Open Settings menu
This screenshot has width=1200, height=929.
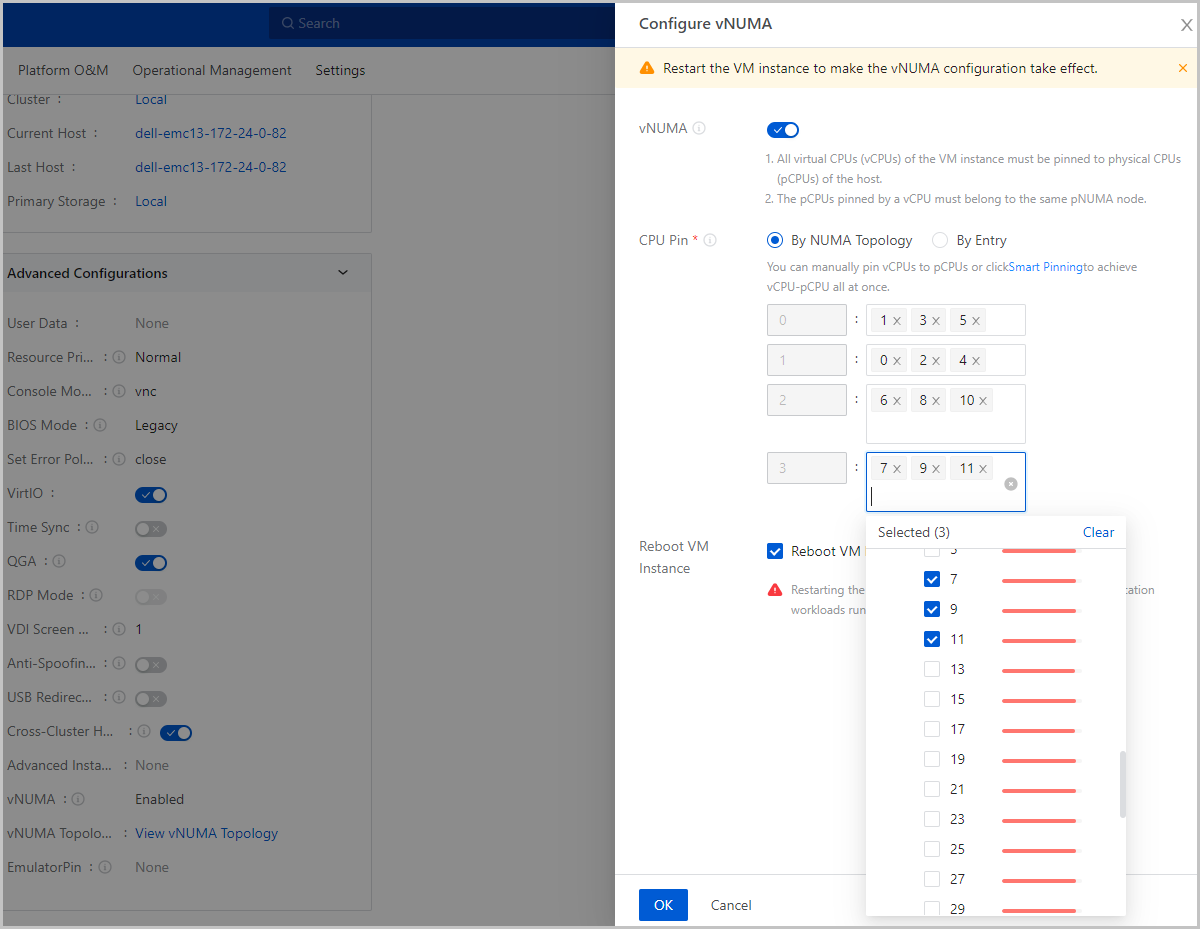click(x=340, y=70)
